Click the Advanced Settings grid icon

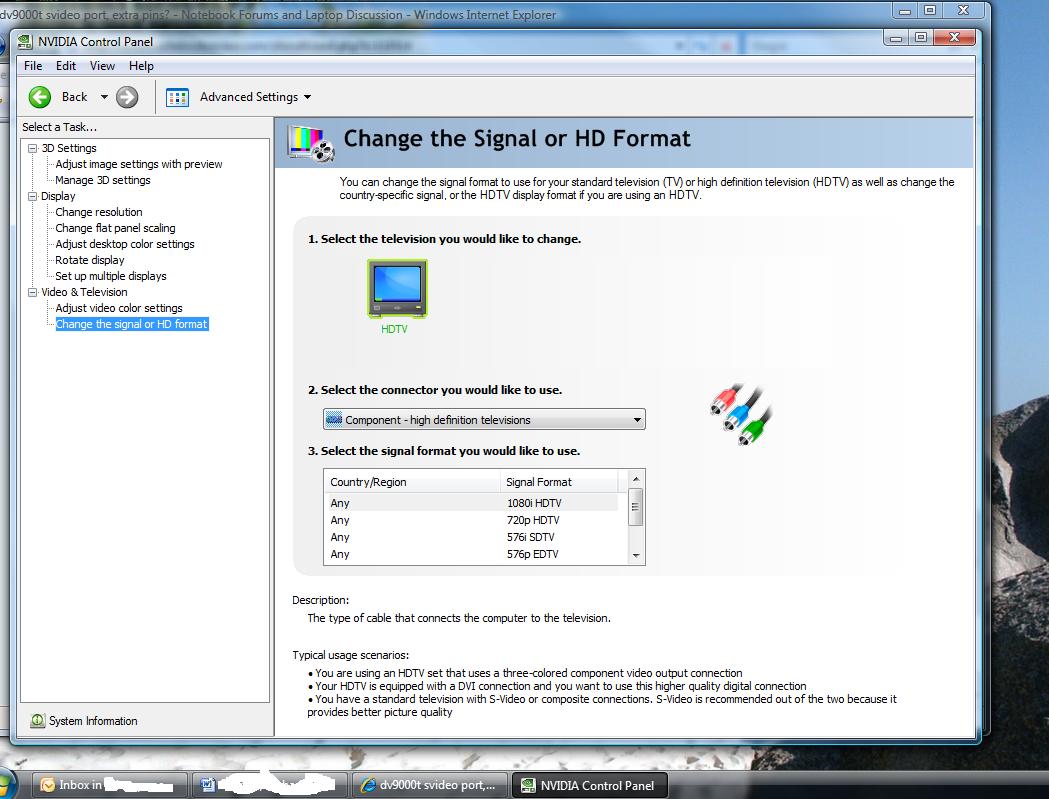pyautogui.click(x=177, y=97)
